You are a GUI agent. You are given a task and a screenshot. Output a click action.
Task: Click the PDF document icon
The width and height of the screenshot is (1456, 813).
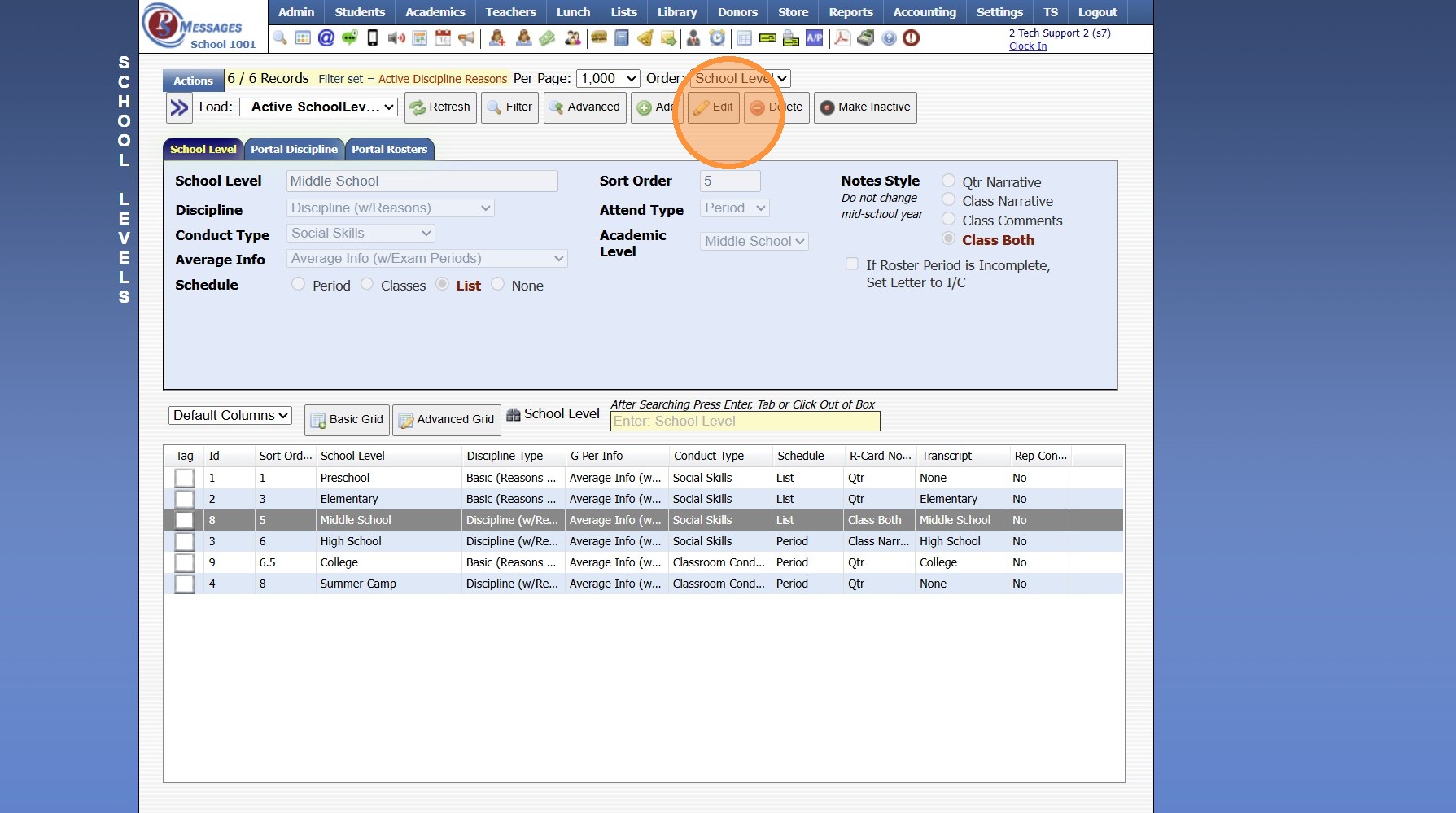pyautogui.click(x=842, y=38)
